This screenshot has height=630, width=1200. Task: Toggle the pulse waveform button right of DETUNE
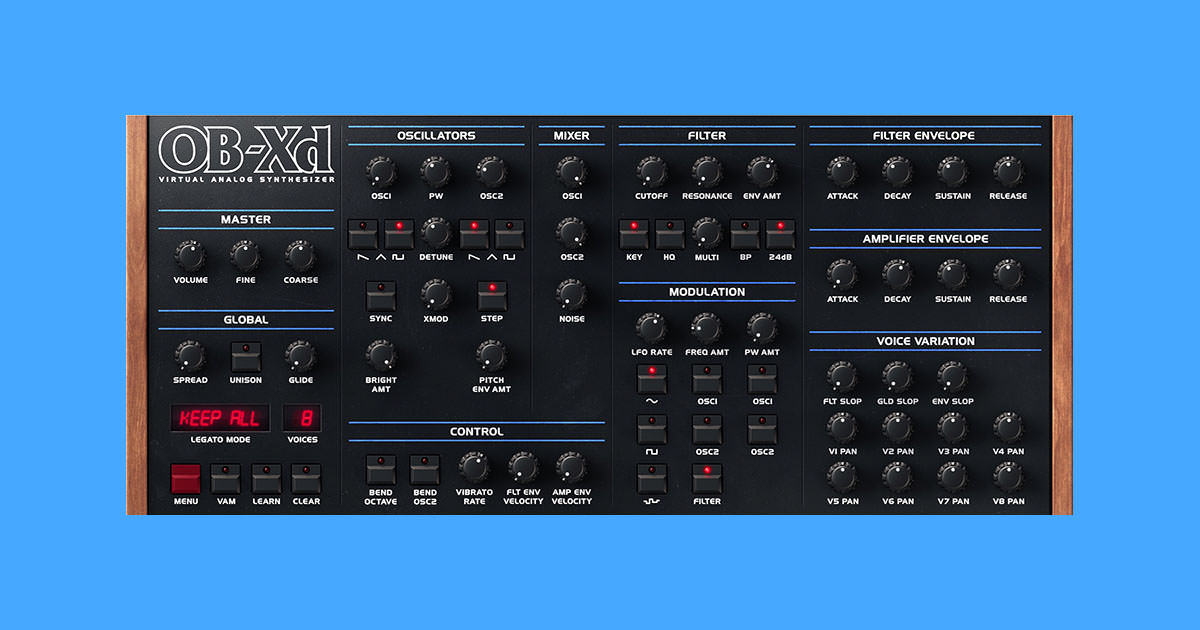509,234
